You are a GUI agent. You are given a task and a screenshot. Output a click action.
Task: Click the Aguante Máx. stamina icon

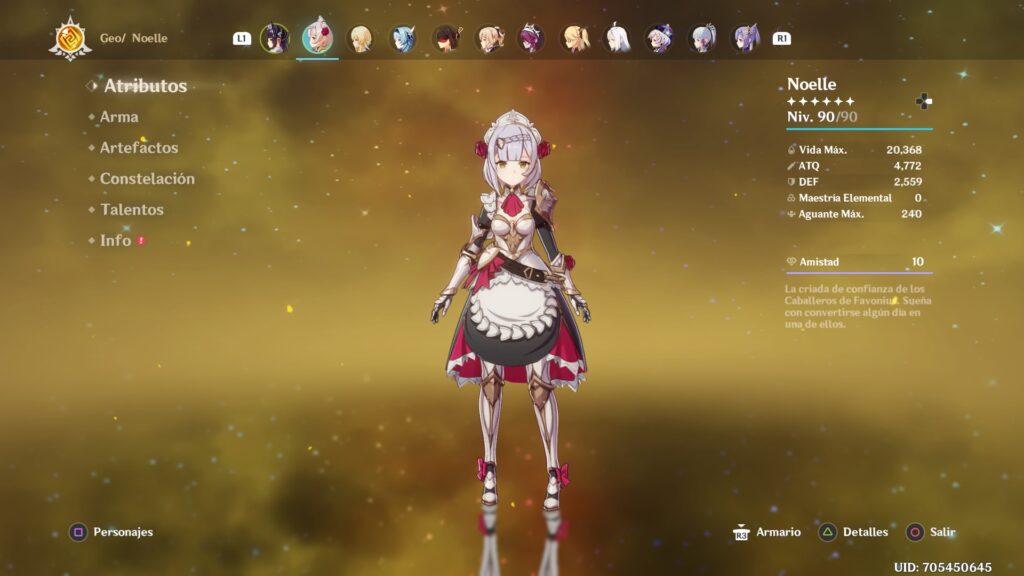(x=792, y=214)
